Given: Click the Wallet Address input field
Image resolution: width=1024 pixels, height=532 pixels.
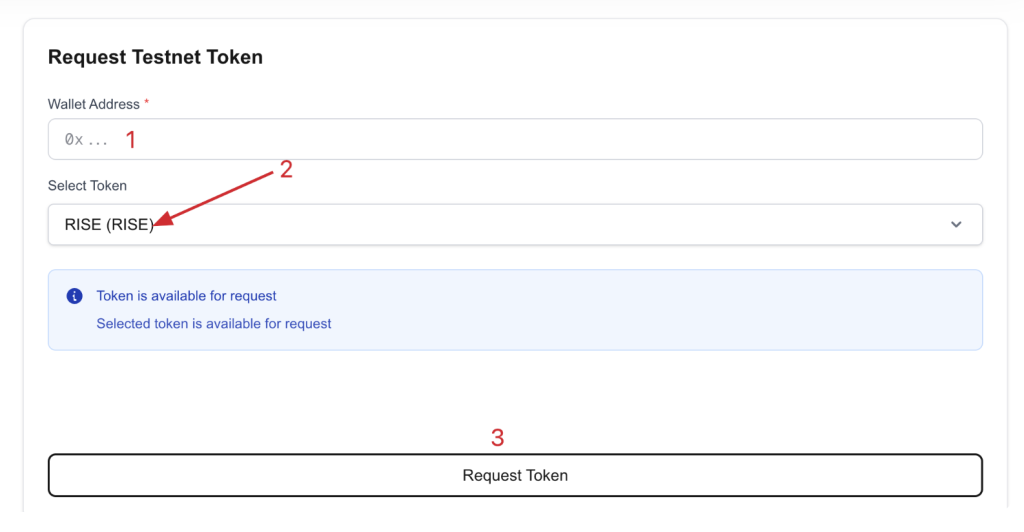Looking at the screenshot, I should pyautogui.click(x=514, y=140).
